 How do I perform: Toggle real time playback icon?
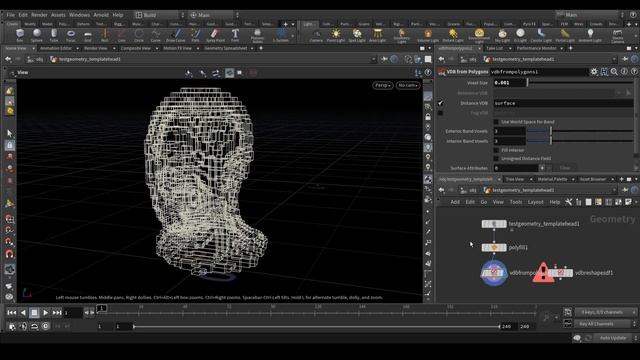pyautogui.click(x=45, y=326)
